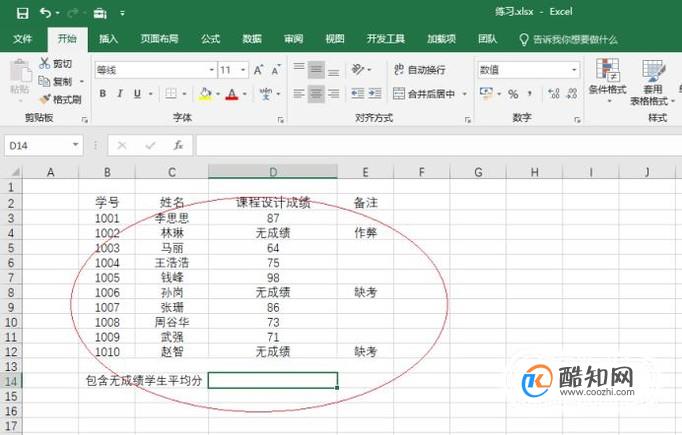The height and width of the screenshot is (435, 682).
Task: Switch to the 数据 (Data) tab
Action: click(x=252, y=39)
